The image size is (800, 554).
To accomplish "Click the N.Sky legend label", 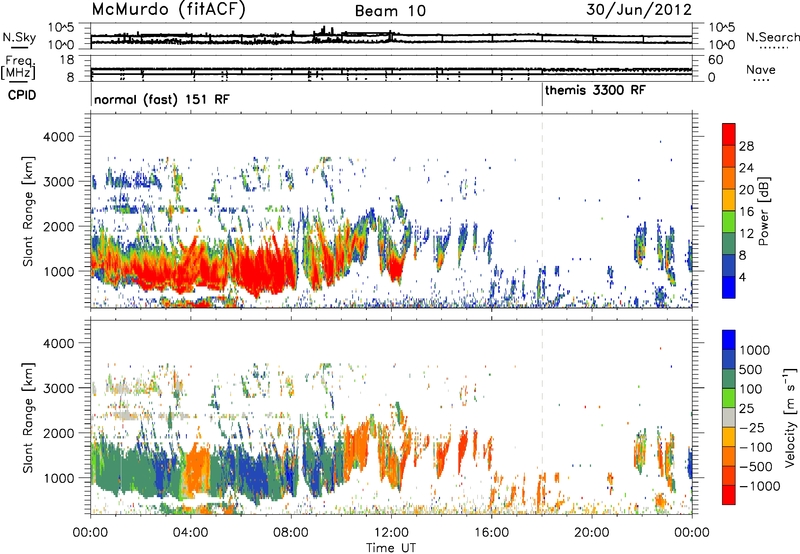I will click(x=19, y=37).
